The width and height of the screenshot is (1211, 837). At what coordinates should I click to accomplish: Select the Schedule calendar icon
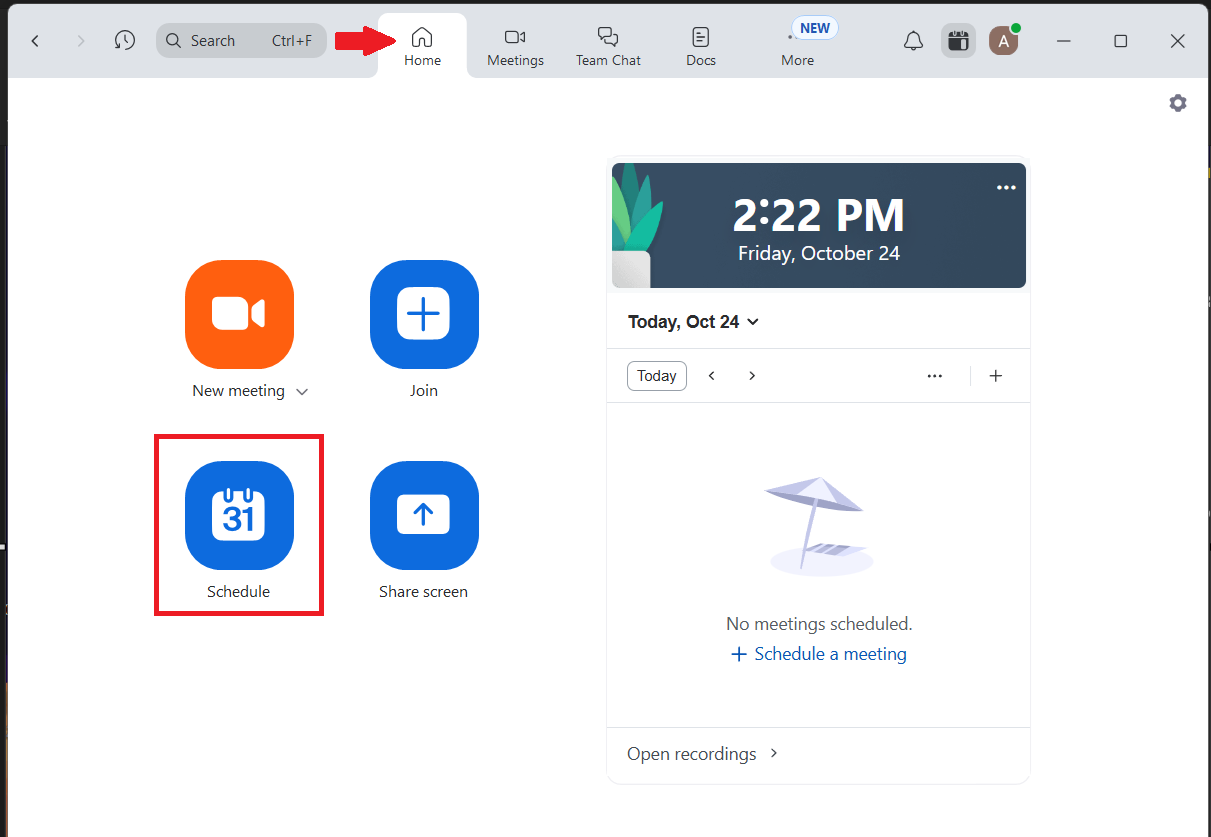pyautogui.click(x=239, y=516)
